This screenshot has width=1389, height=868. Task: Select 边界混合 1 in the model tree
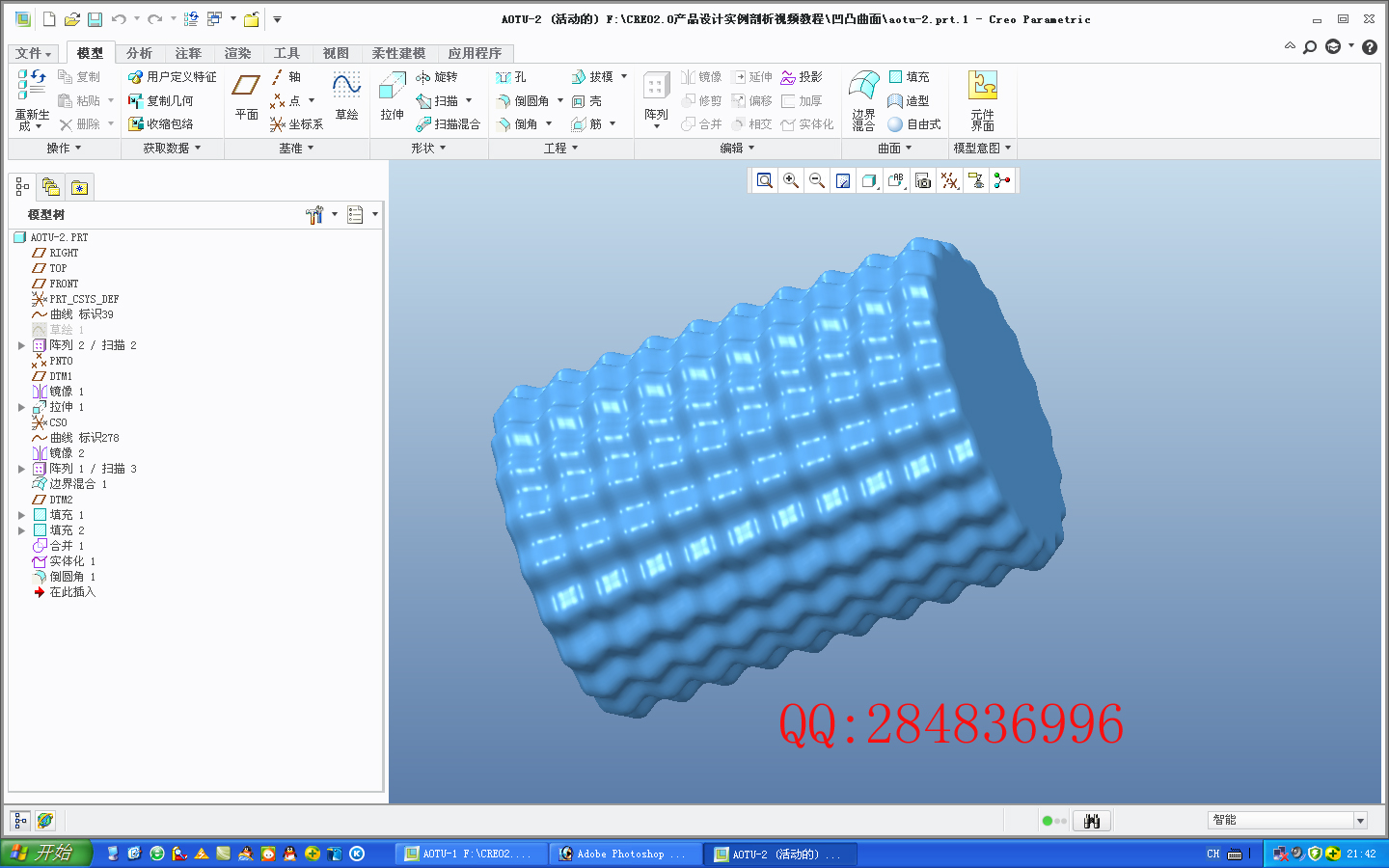pyautogui.click(x=69, y=484)
